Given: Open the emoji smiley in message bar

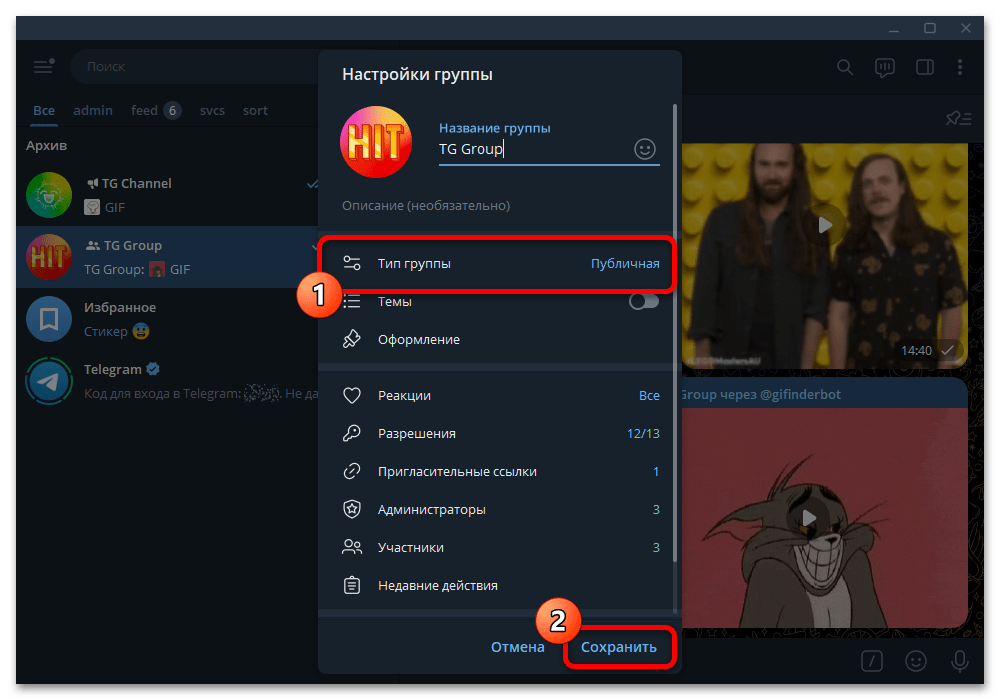Looking at the screenshot, I should coord(916,661).
